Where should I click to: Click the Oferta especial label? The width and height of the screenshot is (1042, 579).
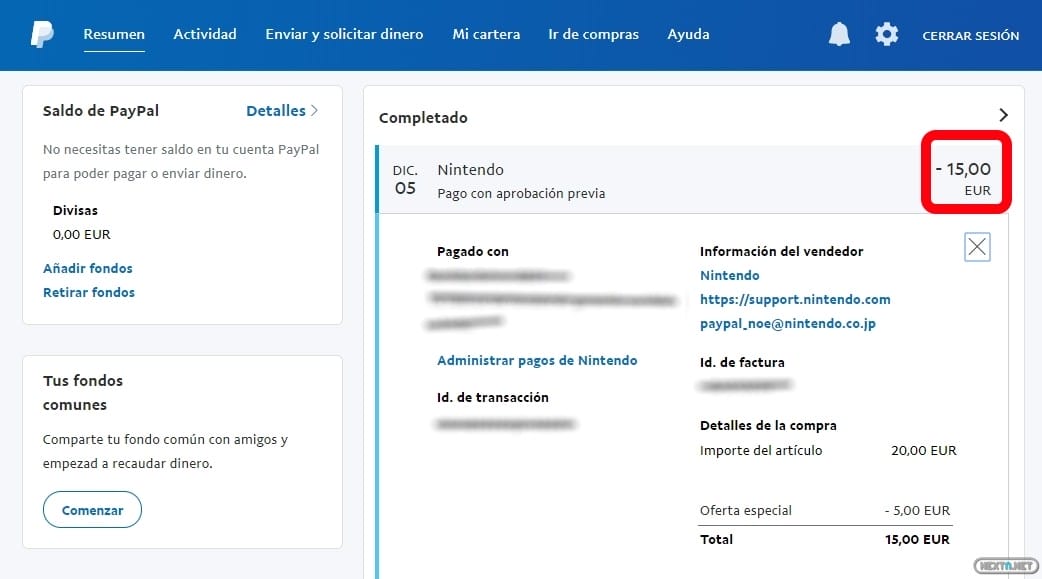[746, 511]
